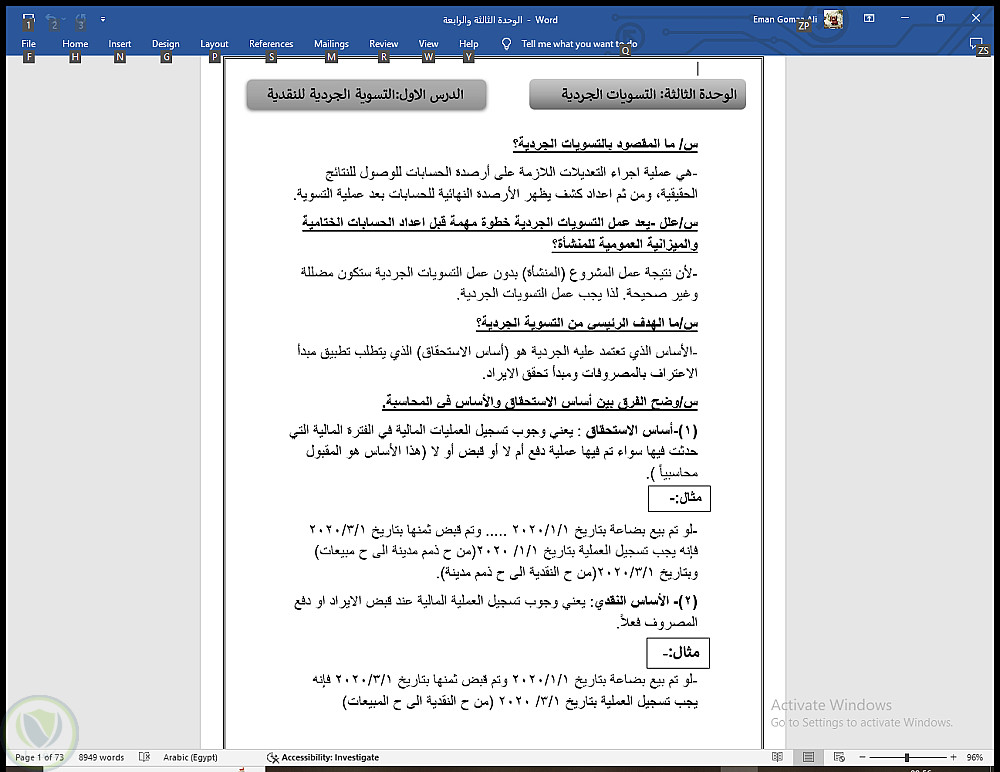Click the zoom in plus button

coord(953,757)
